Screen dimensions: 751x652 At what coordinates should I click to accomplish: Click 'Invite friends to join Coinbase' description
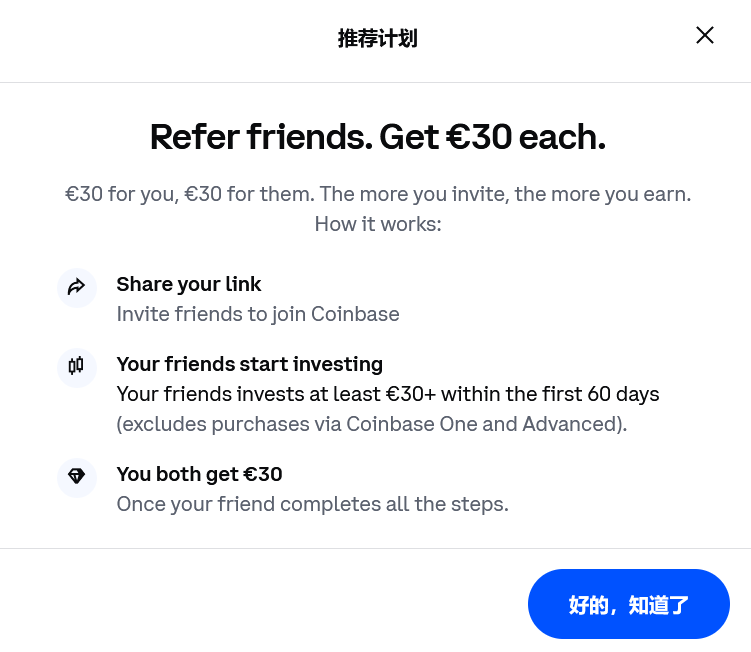tap(258, 314)
